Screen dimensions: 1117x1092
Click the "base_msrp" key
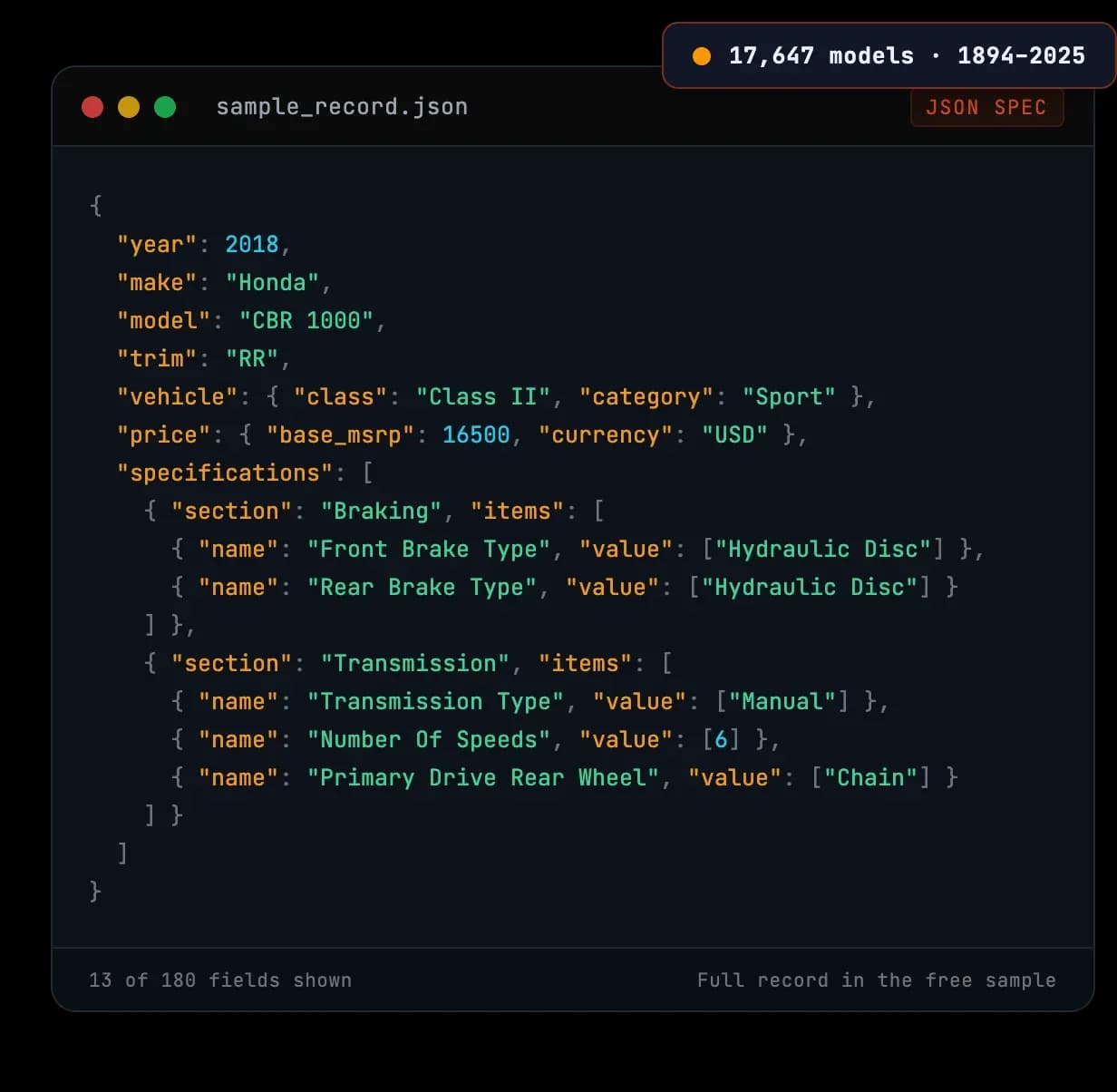pos(340,435)
